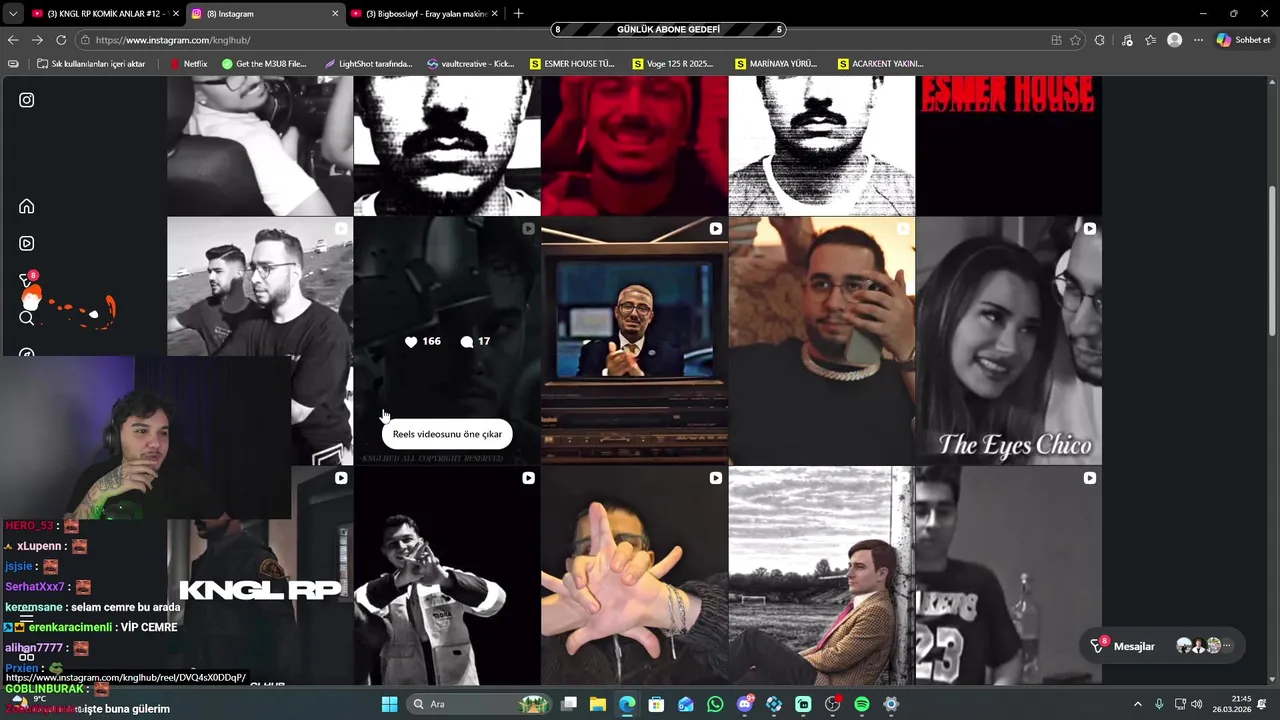Open OBS Studio from taskbar
The width and height of the screenshot is (1280, 720).
coord(833,704)
